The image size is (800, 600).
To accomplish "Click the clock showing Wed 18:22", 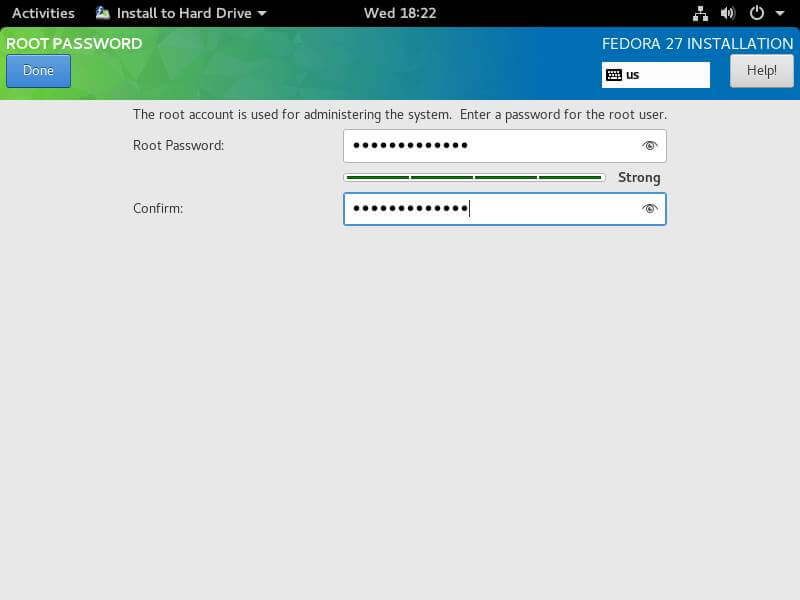I will coord(400,13).
